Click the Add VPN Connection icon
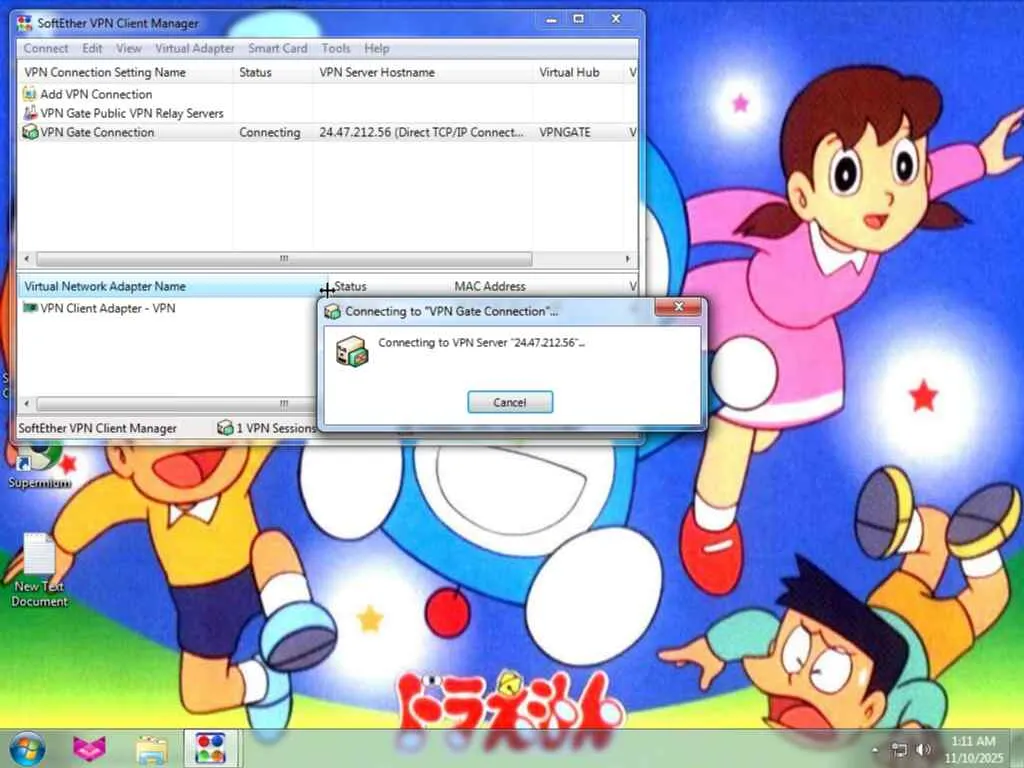 coord(29,94)
